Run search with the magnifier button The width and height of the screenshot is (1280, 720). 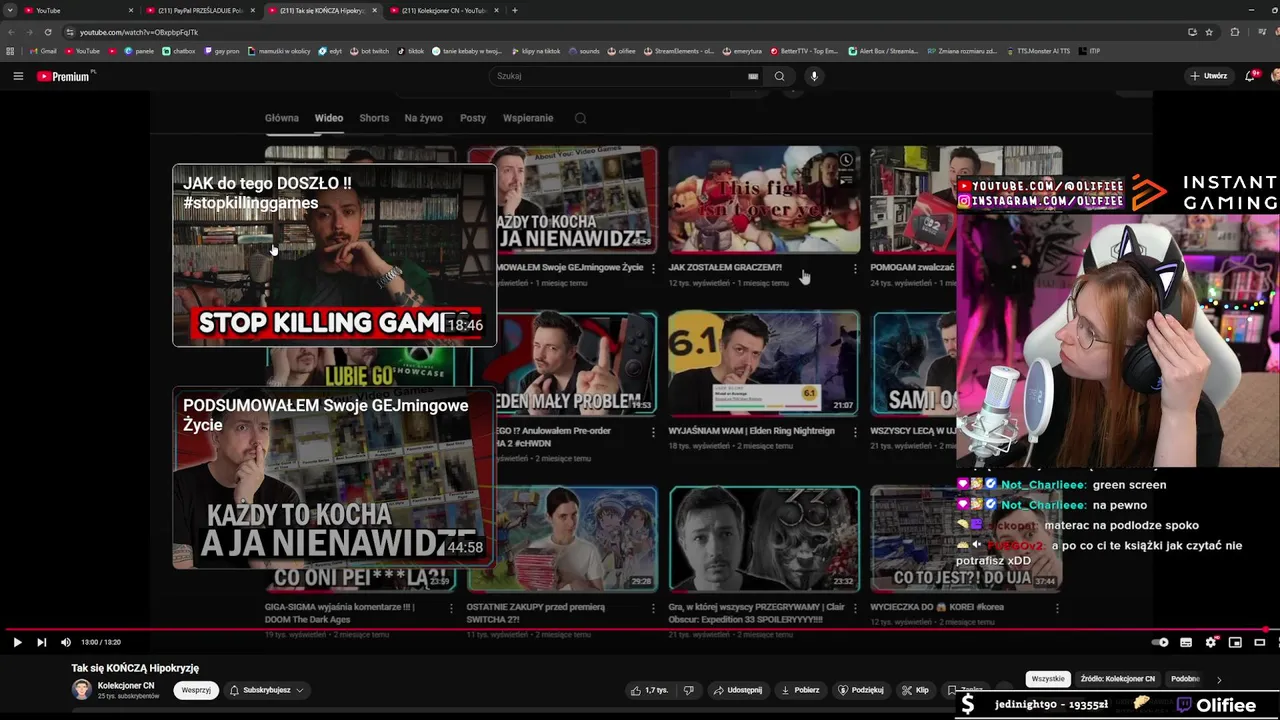point(779,76)
